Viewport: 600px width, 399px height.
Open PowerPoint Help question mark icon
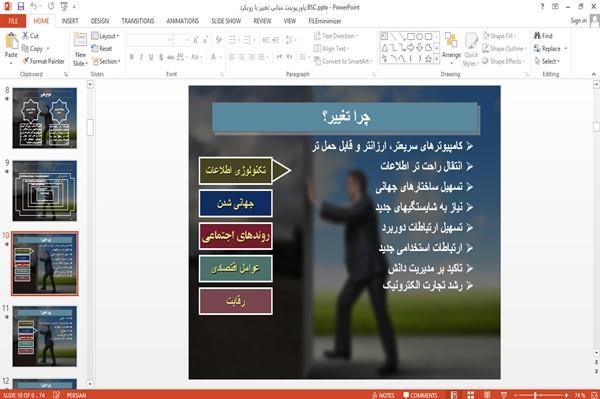542,7
